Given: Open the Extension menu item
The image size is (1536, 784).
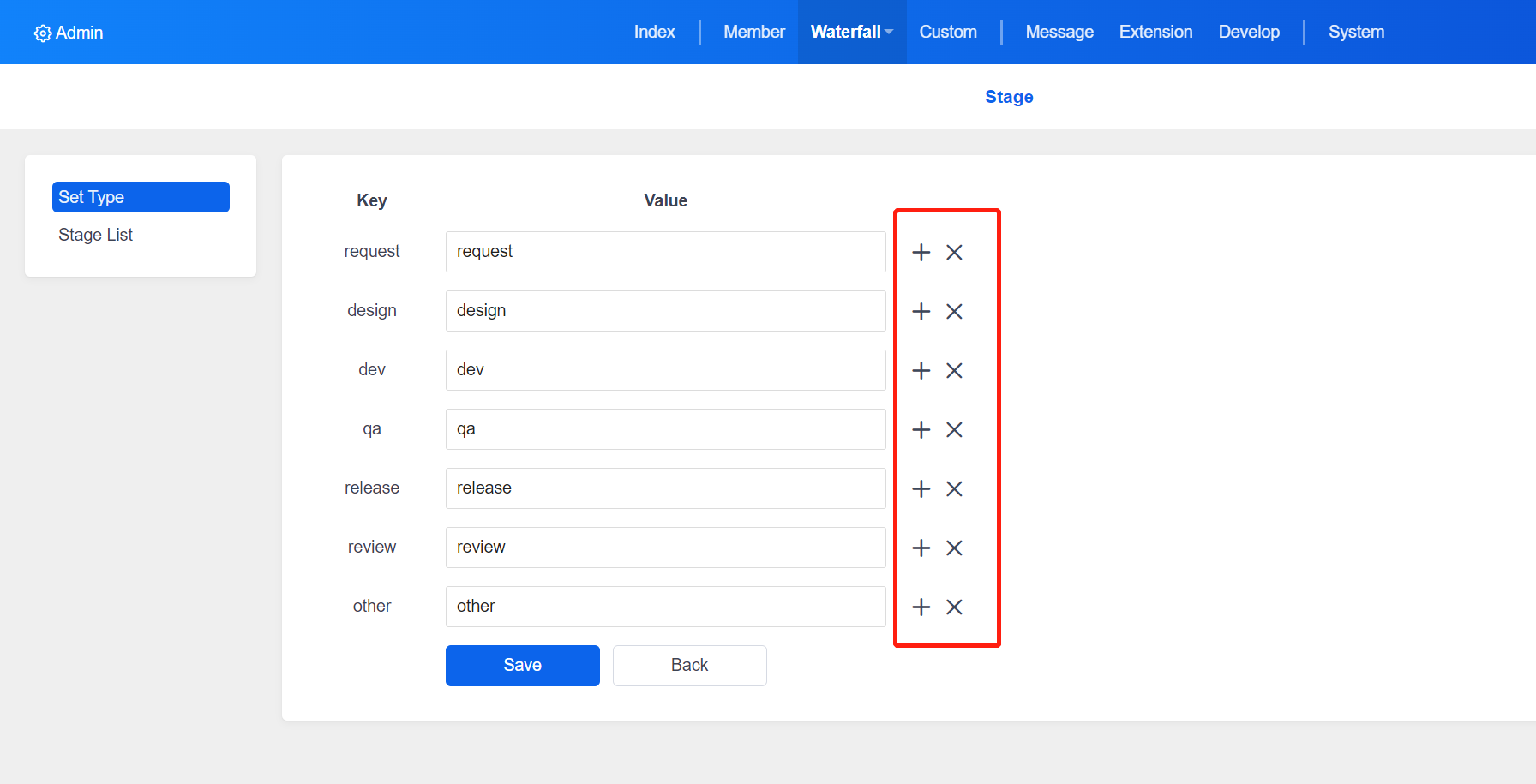Looking at the screenshot, I should [1155, 32].
